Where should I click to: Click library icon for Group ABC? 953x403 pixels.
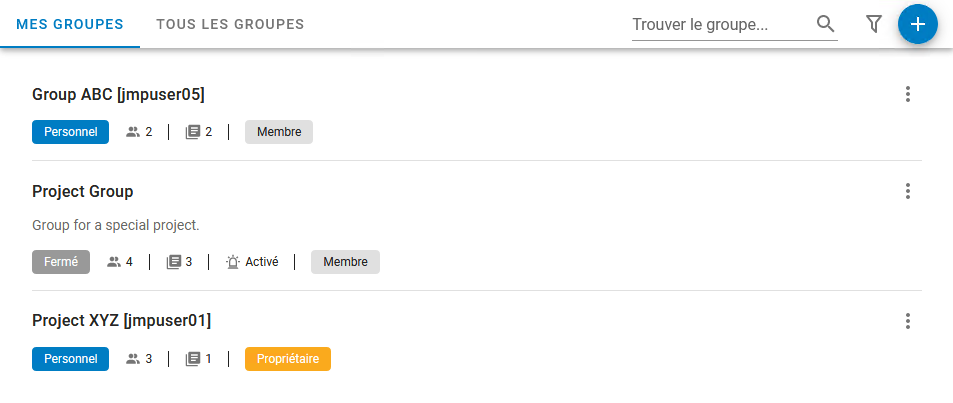tap(193, 132)
